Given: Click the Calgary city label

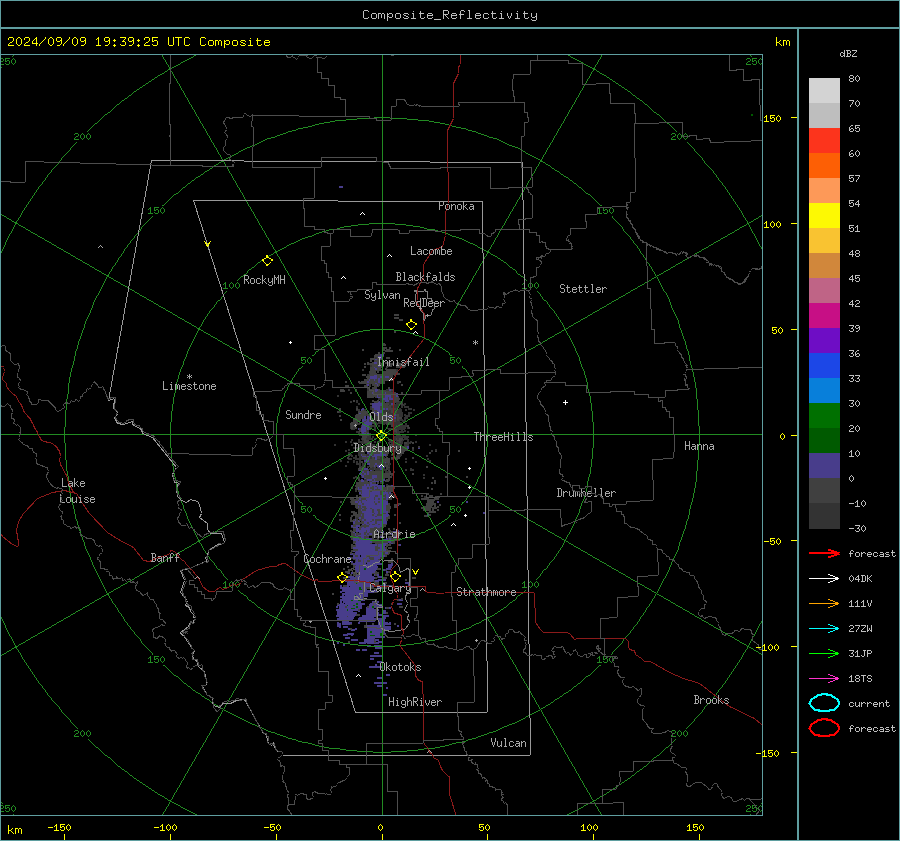Looking at the screenshot, I should (x=390, y=588).
